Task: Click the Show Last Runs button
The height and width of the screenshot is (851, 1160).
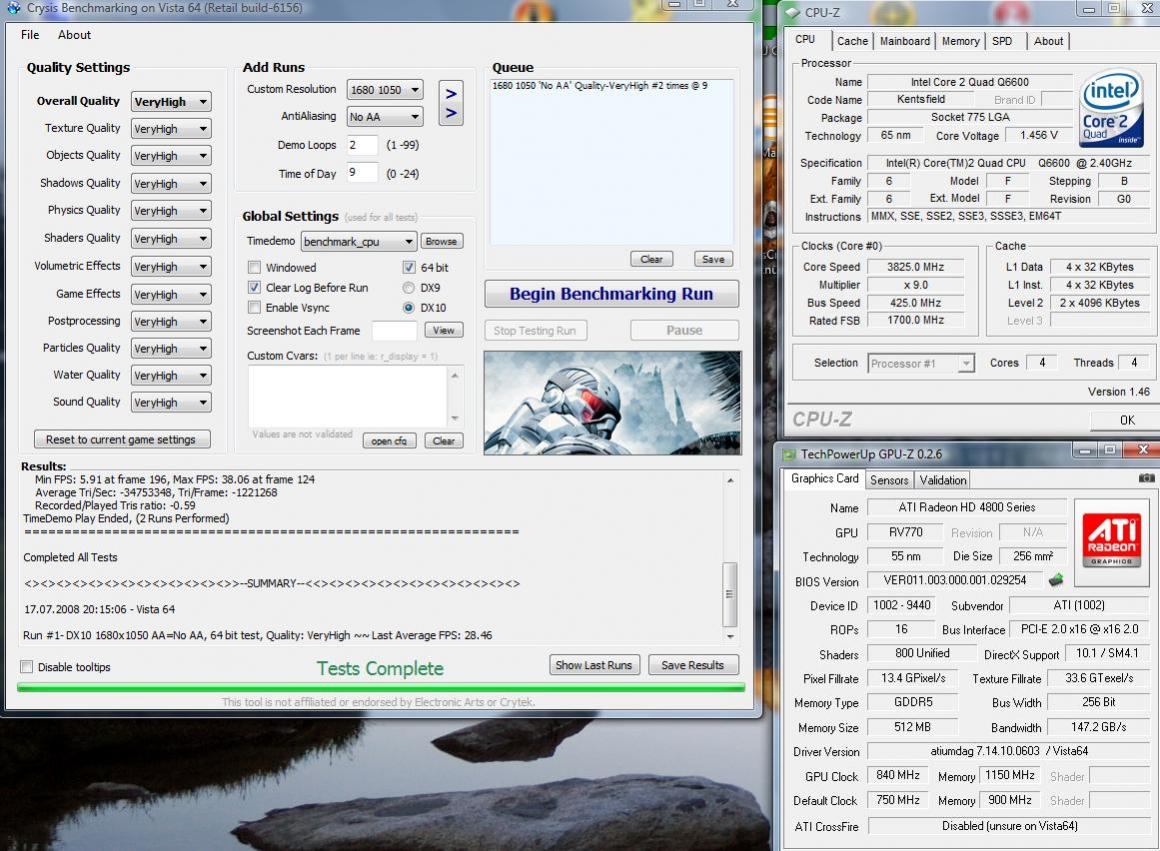Action: tap(593, 665)
